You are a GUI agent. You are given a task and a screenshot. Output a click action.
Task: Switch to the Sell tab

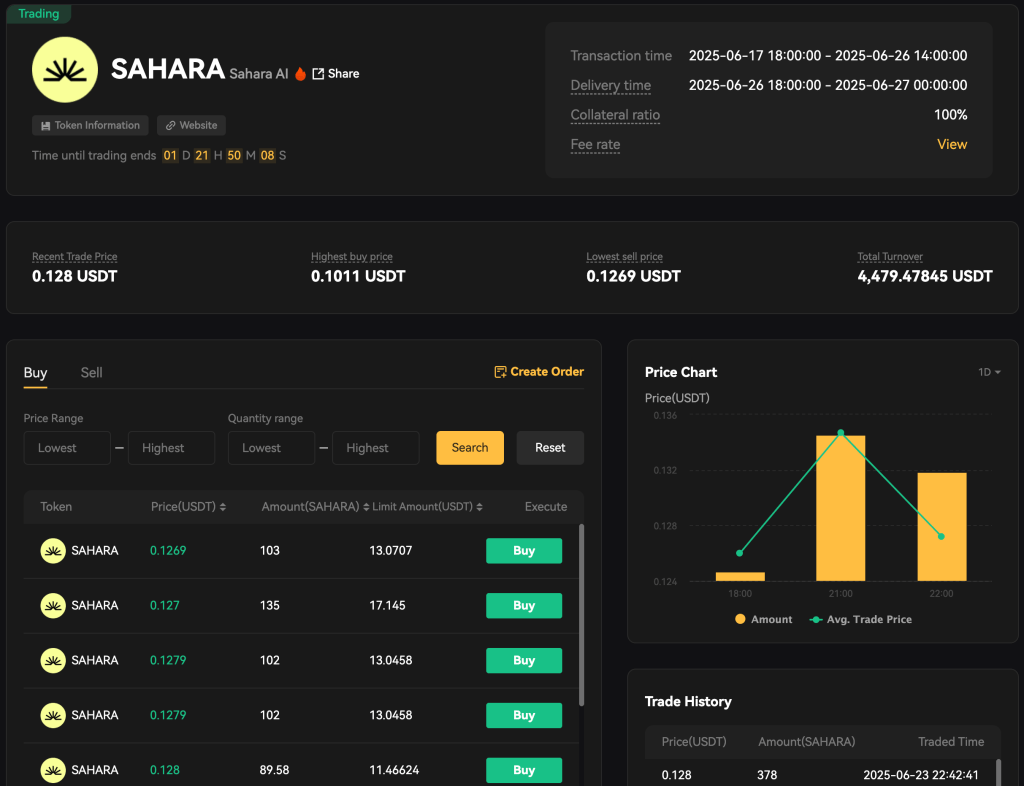pyautogui.click(x=91, y=372)
